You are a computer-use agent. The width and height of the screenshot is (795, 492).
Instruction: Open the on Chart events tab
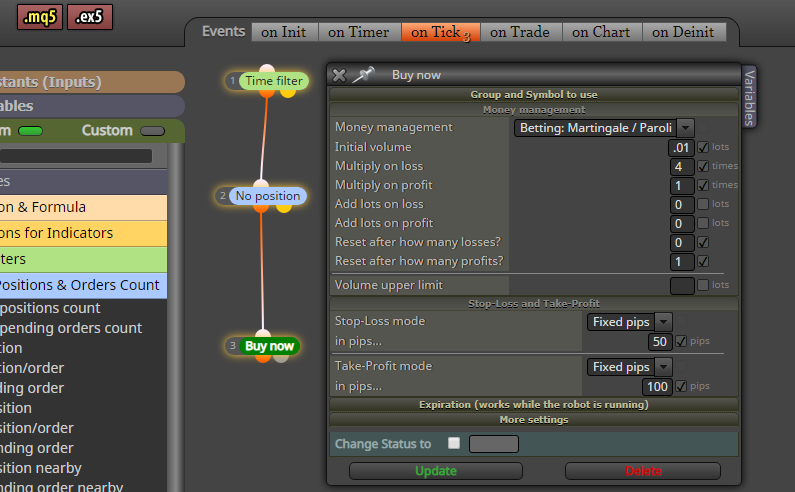[601, 32]
